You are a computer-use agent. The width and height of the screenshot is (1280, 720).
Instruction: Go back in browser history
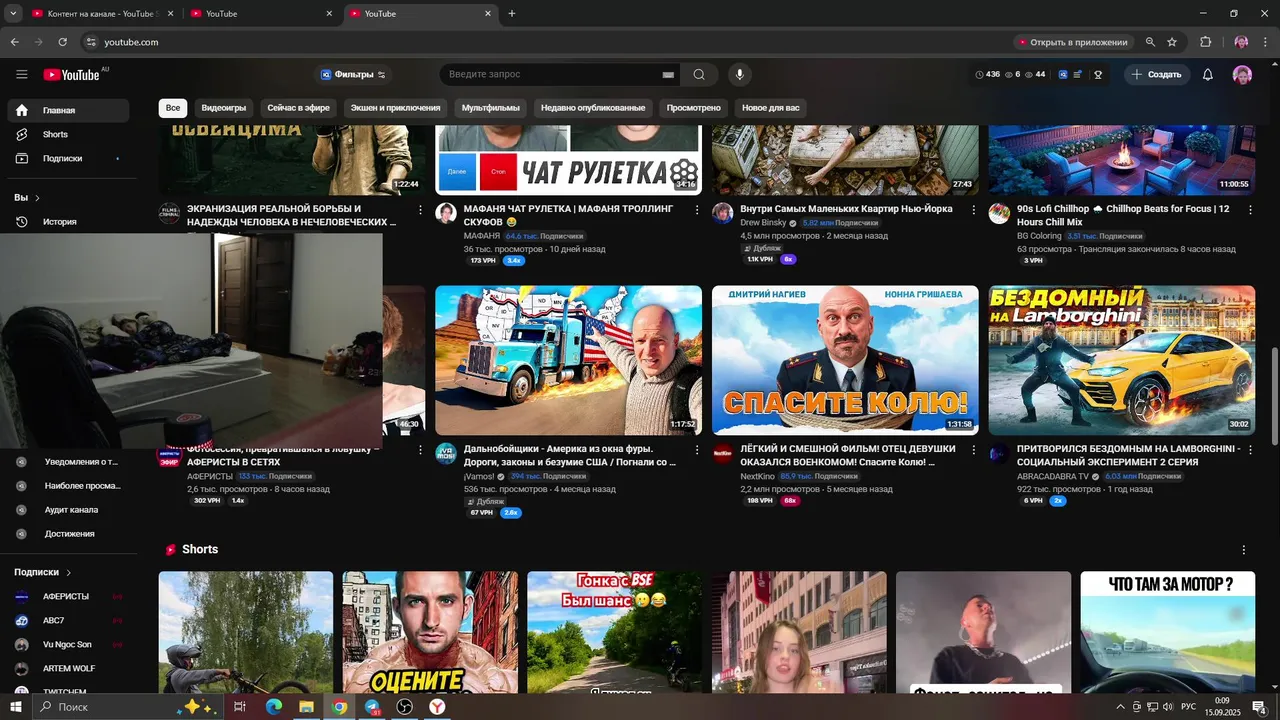14,42
